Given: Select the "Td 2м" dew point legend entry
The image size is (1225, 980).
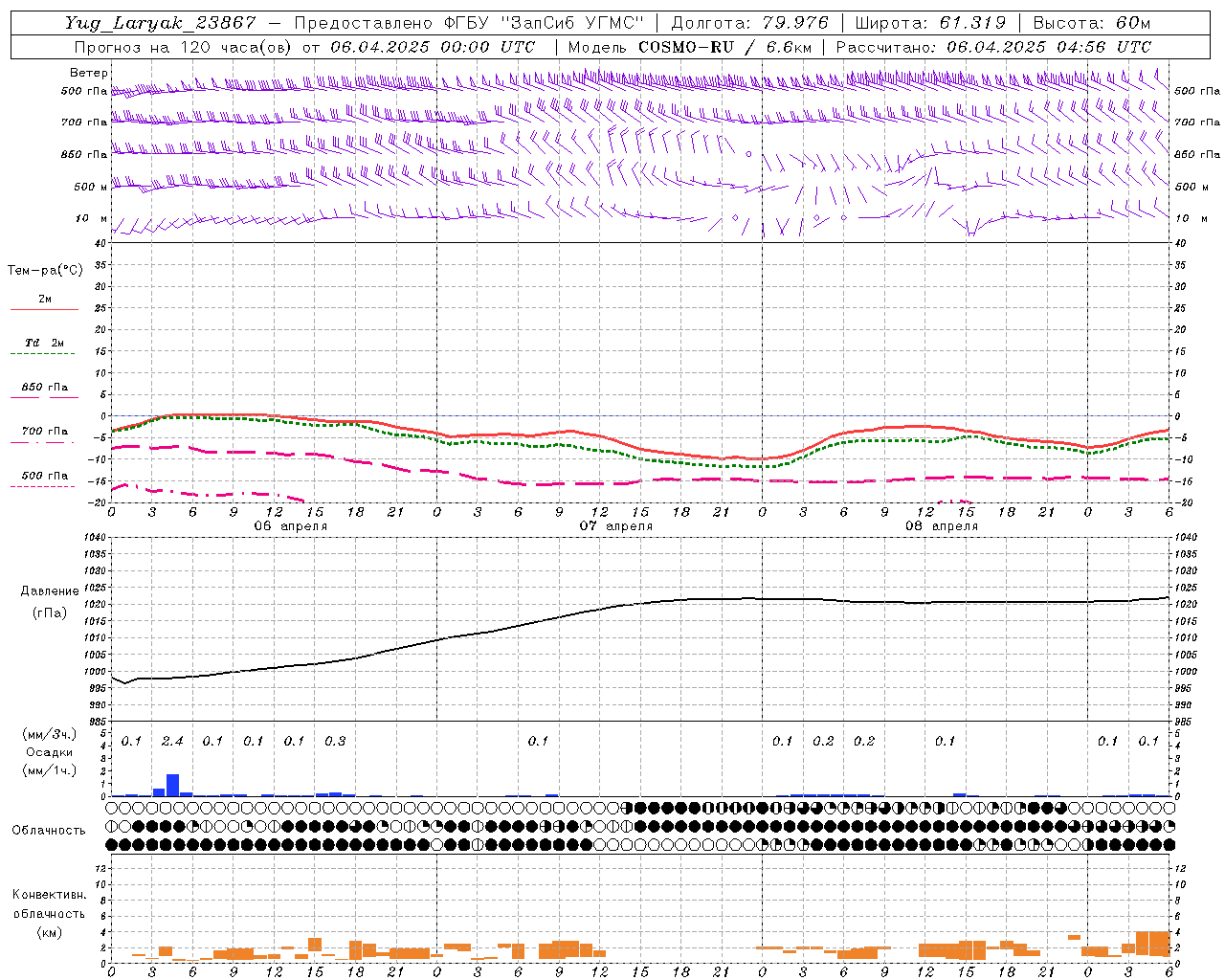Looking at the screenshot, I should point(44,343).
